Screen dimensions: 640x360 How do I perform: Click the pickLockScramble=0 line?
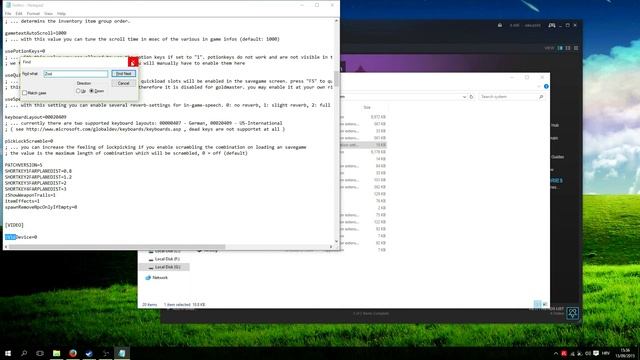pyautogui.click(x=29, y=141)
